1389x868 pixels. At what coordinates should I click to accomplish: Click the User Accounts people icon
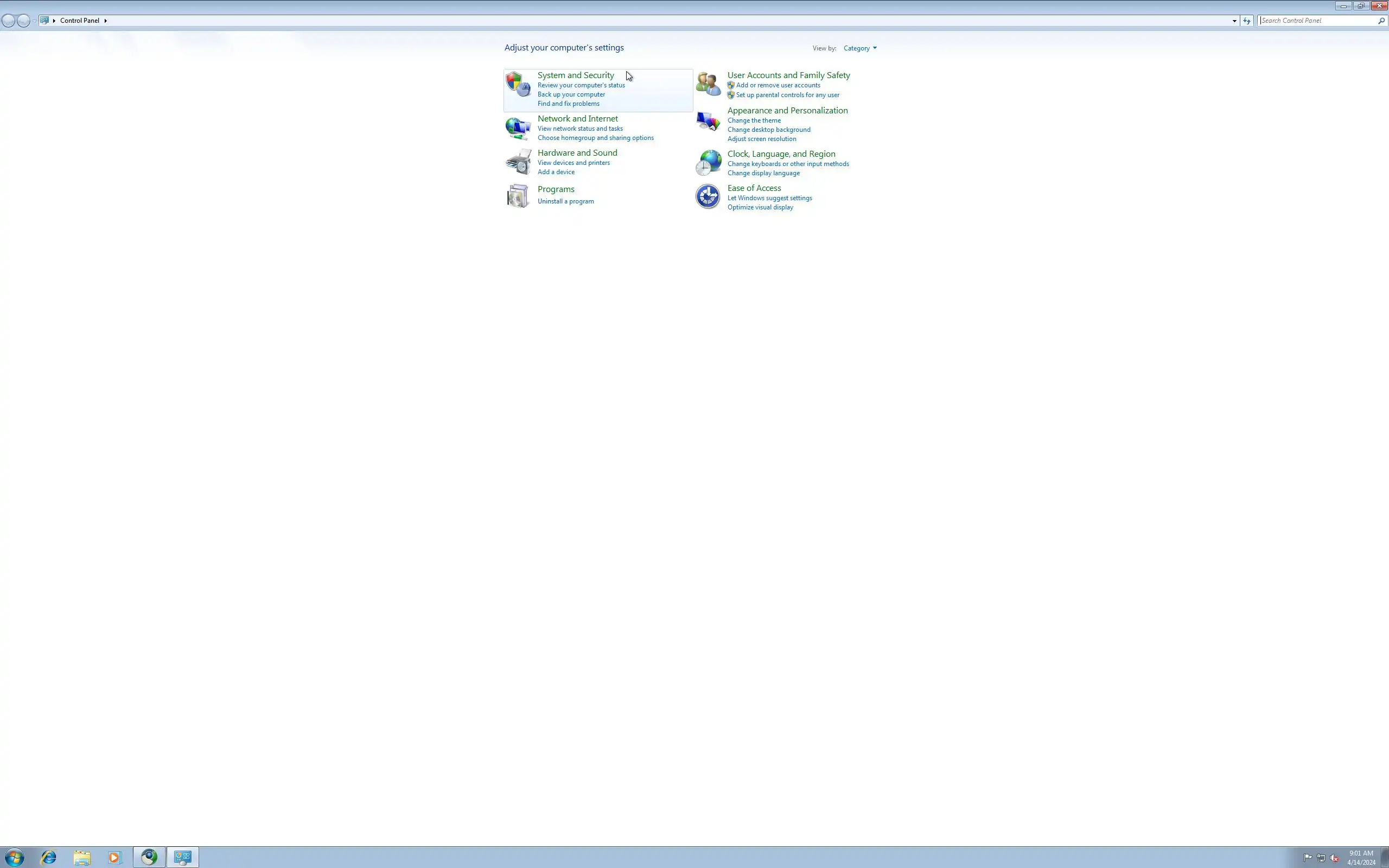click(x=708, y=84)
